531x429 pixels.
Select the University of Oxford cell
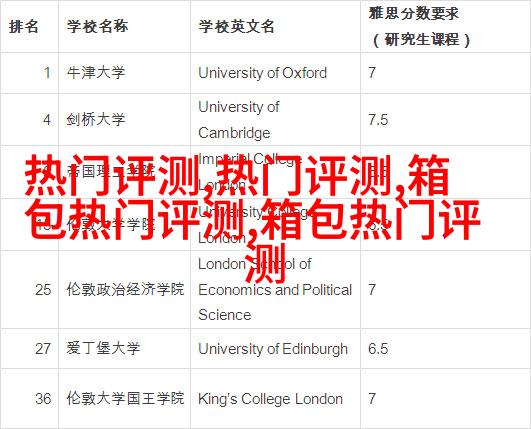coord(262,73)
